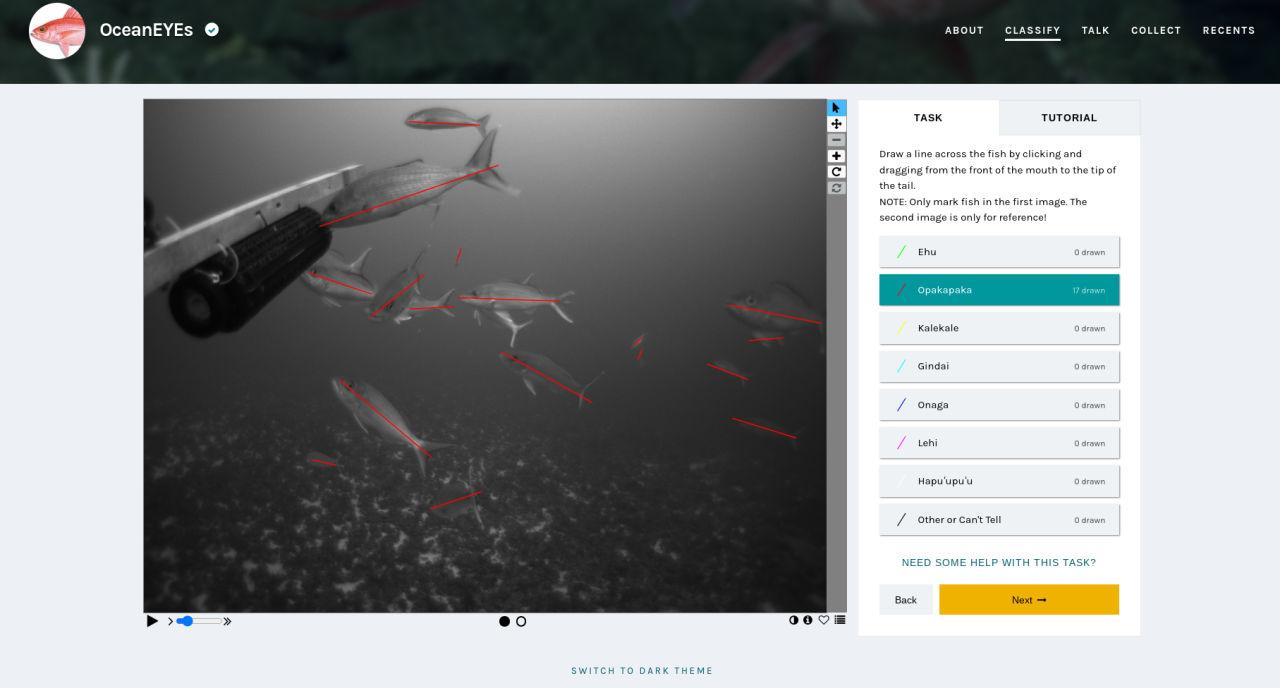Click the blue Onaga line swatch
This screenshot has width=1280, height=688.
pyautogui.click(x=902, y=405)
